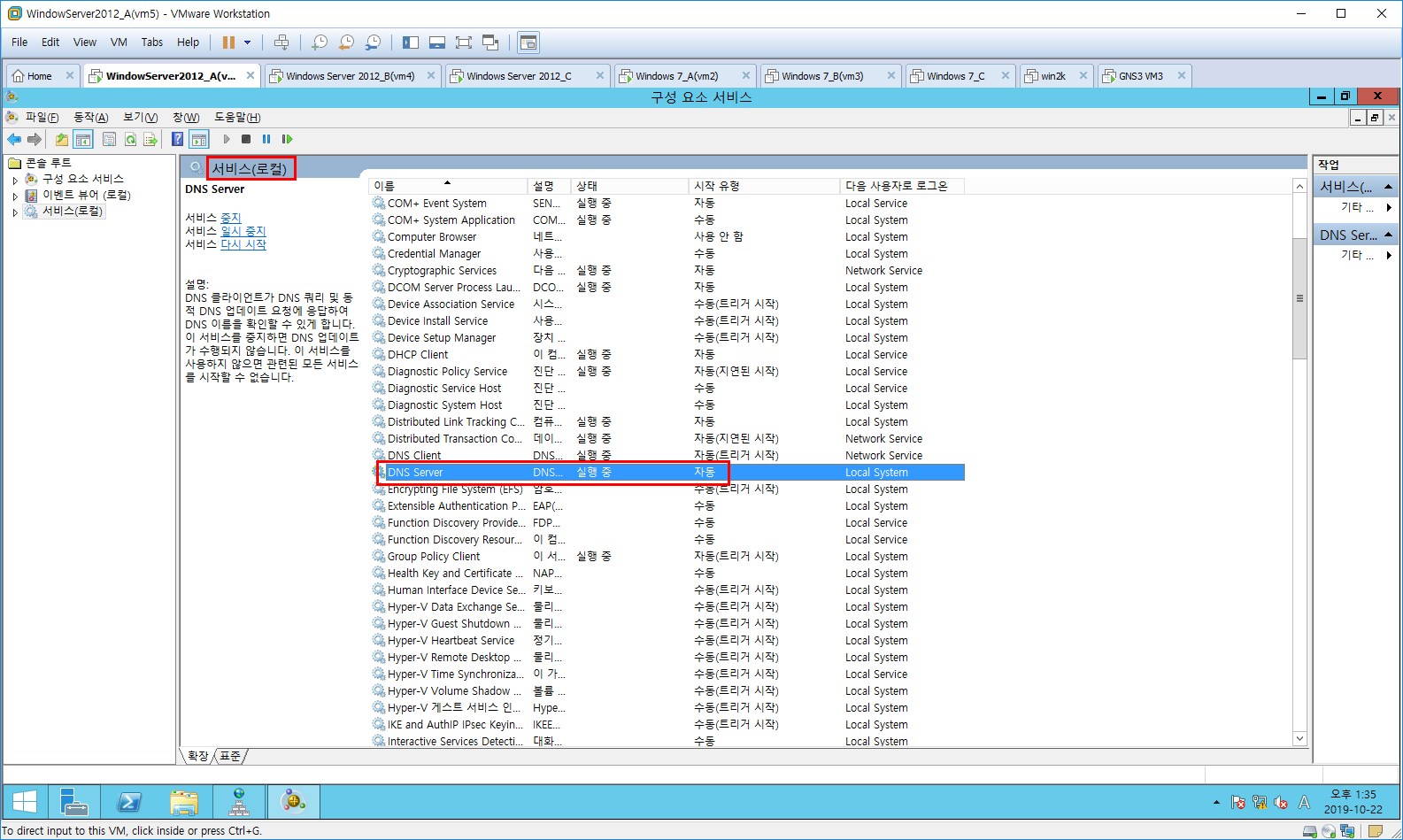1403x840 pixels.
Task: Open the 동작(A) menu
Action: [90, 118]
